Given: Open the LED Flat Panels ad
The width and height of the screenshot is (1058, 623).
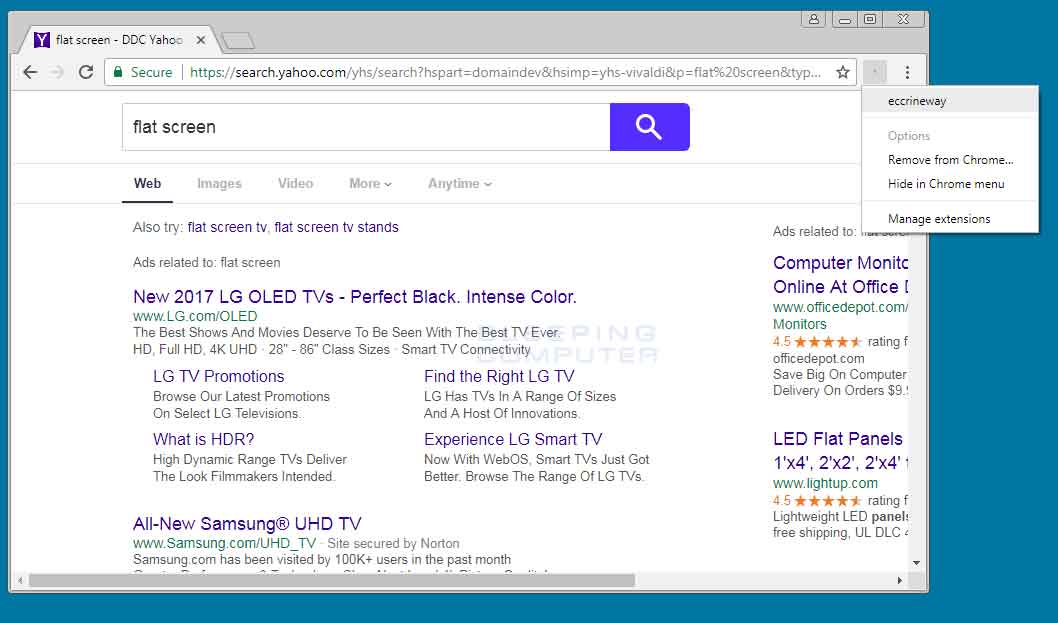Looking at the screenshot, I should pyautogui.click(x=841, y=451).
